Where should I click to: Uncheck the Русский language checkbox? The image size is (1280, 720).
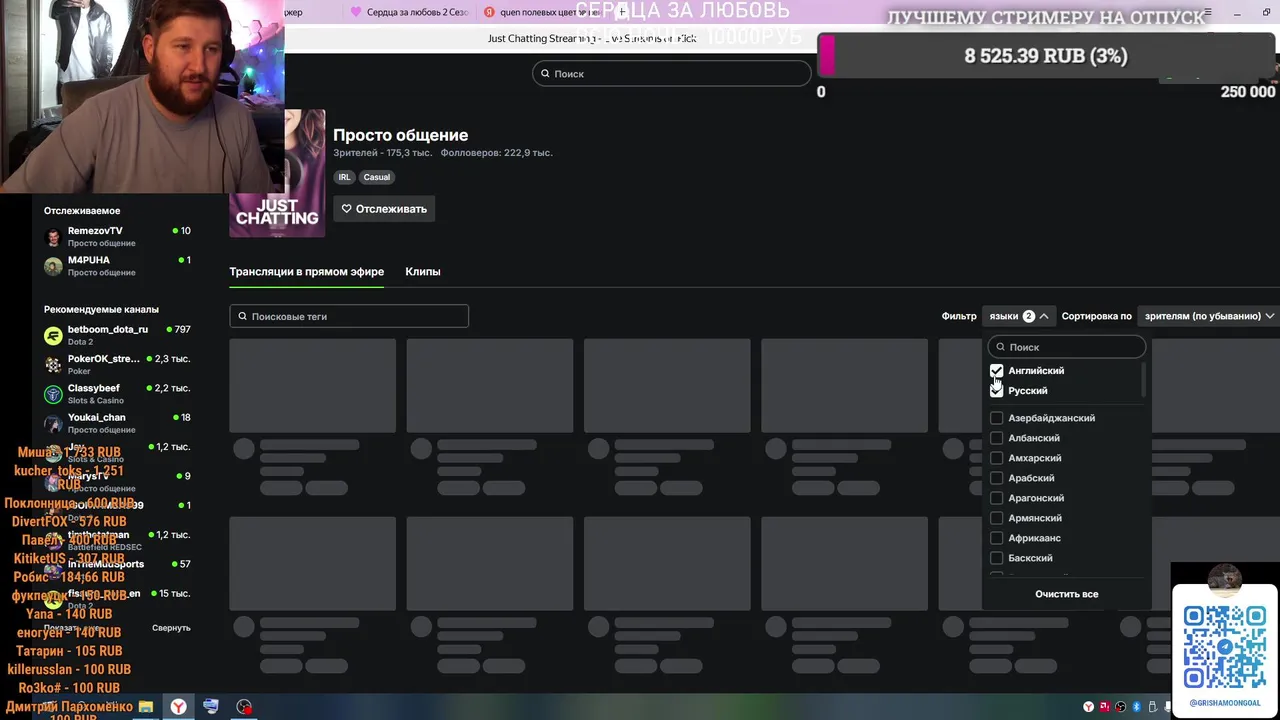(996, 391)
